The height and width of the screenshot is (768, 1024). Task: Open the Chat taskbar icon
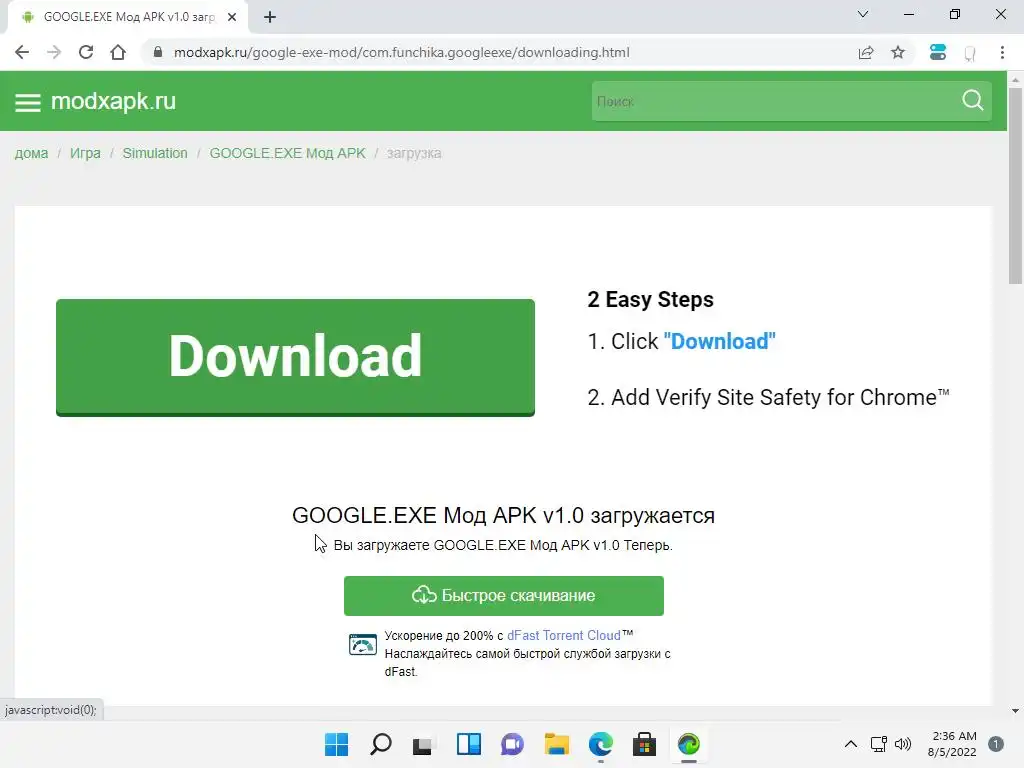point(512,744)
